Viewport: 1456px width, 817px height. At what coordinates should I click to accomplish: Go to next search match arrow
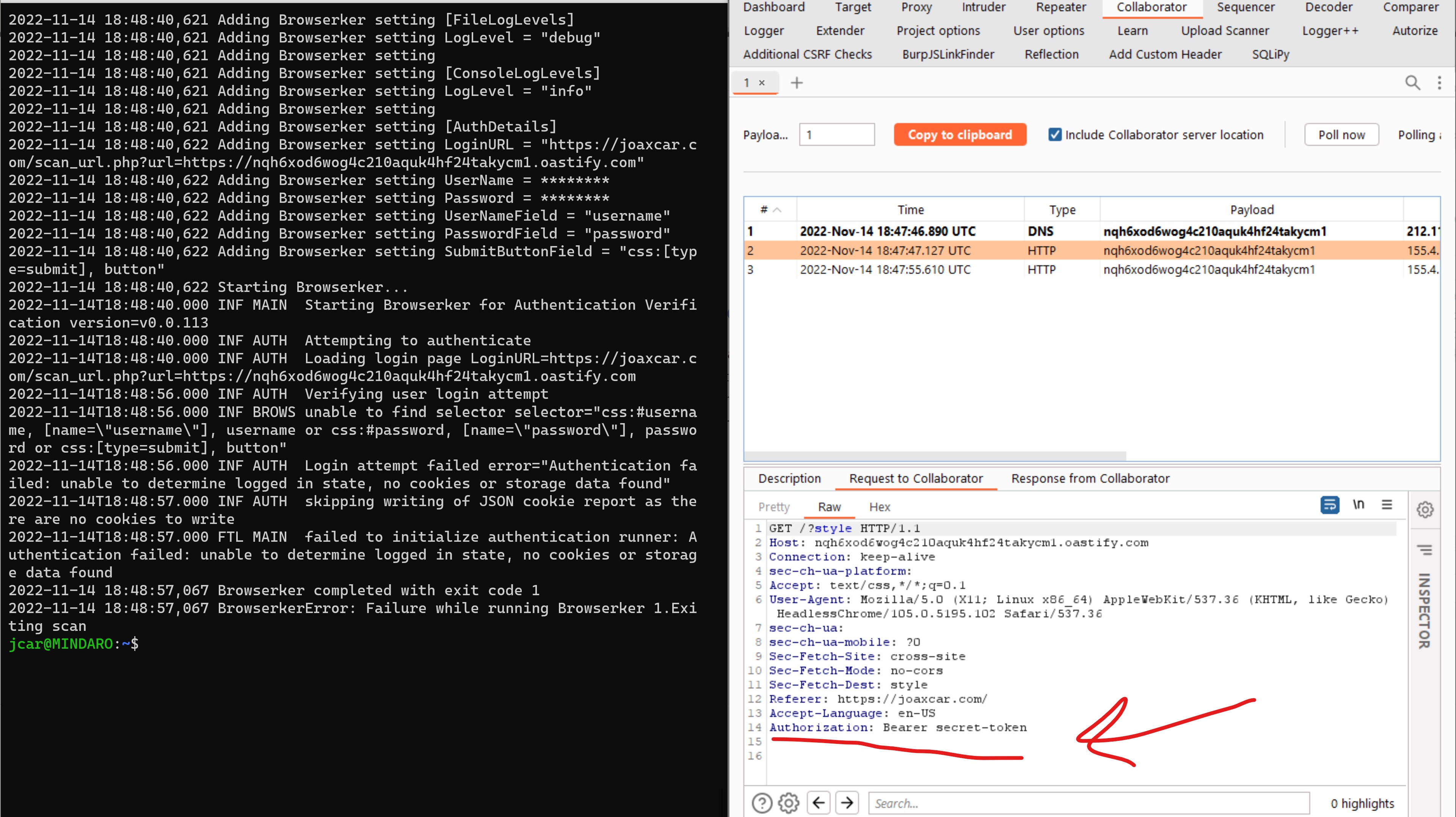[x=847, y=803]
